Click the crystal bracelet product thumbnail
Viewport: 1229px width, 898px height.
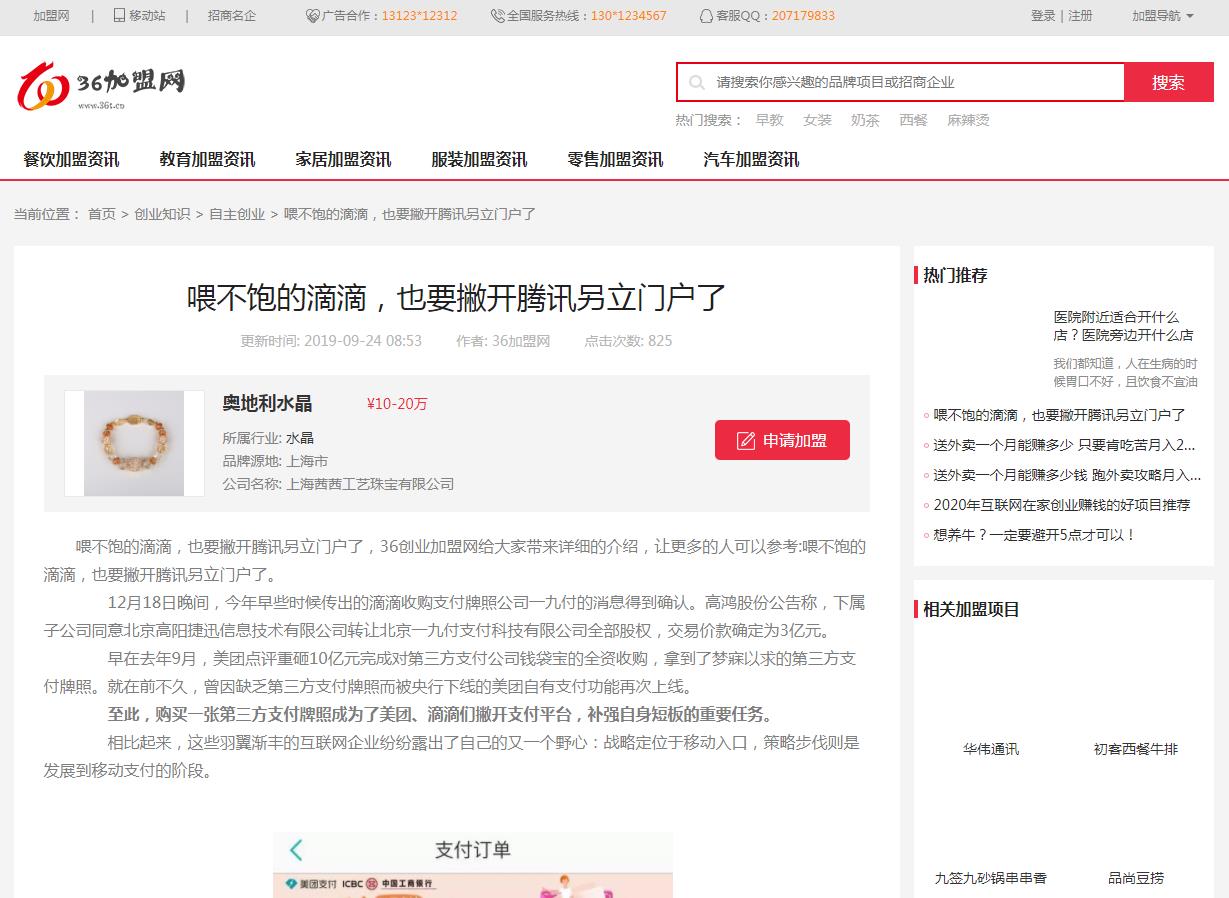(x=134, y=443)
